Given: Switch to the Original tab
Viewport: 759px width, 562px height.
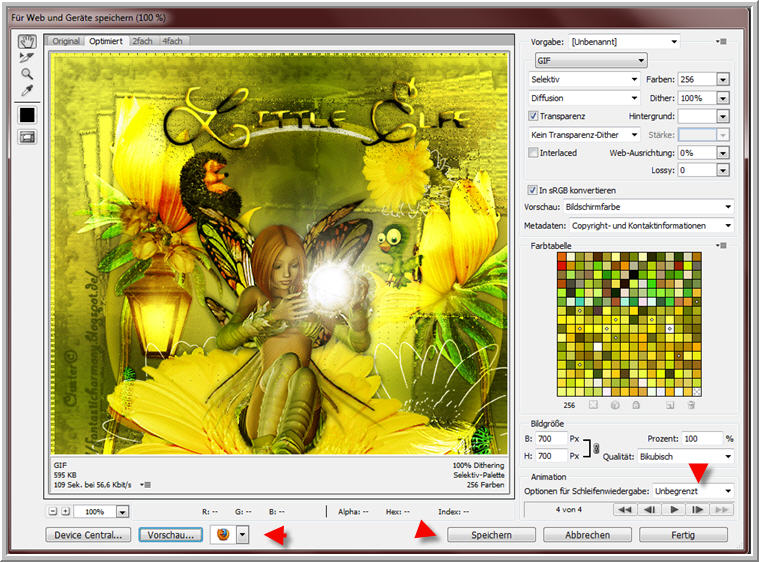Looking at the screenshot, I should (x=66, y=41).
